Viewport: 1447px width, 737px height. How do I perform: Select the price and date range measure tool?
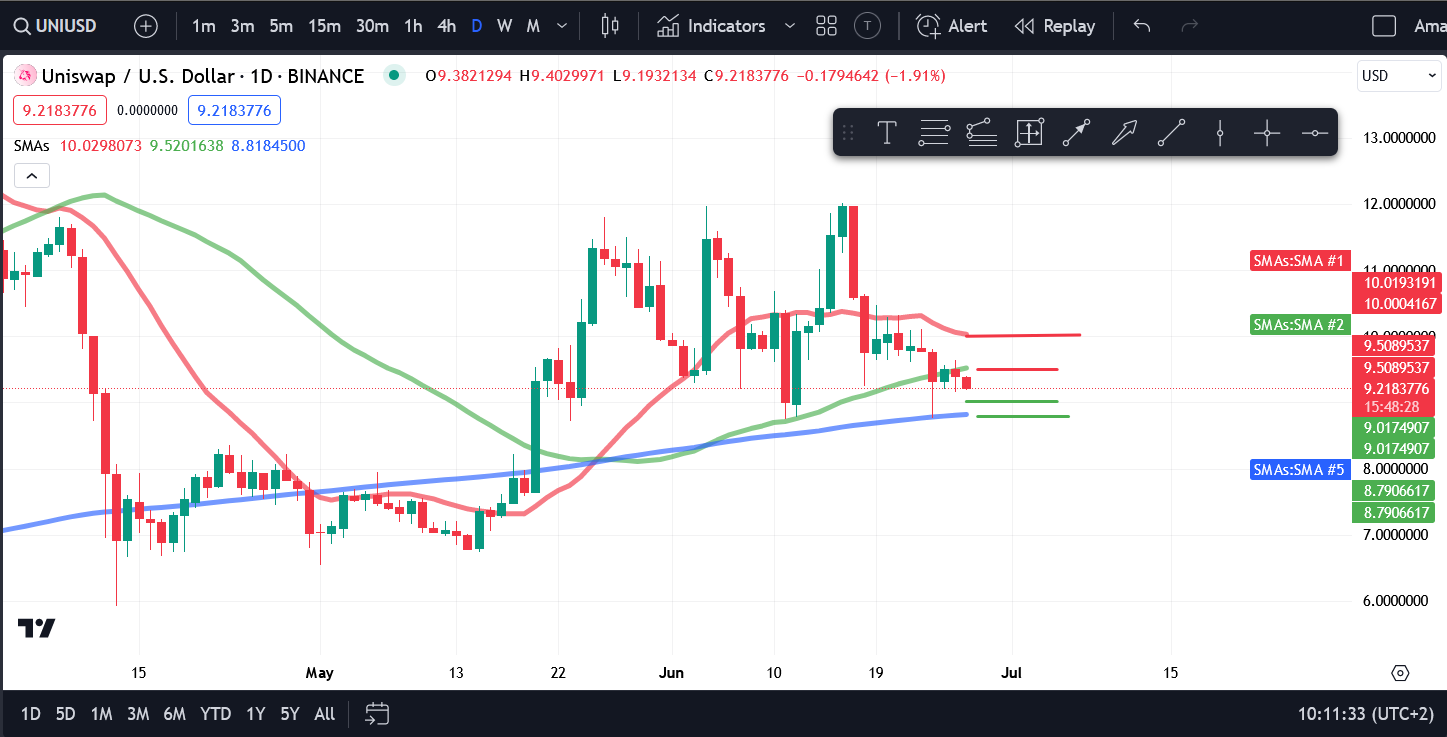[x=1029, y=132]
